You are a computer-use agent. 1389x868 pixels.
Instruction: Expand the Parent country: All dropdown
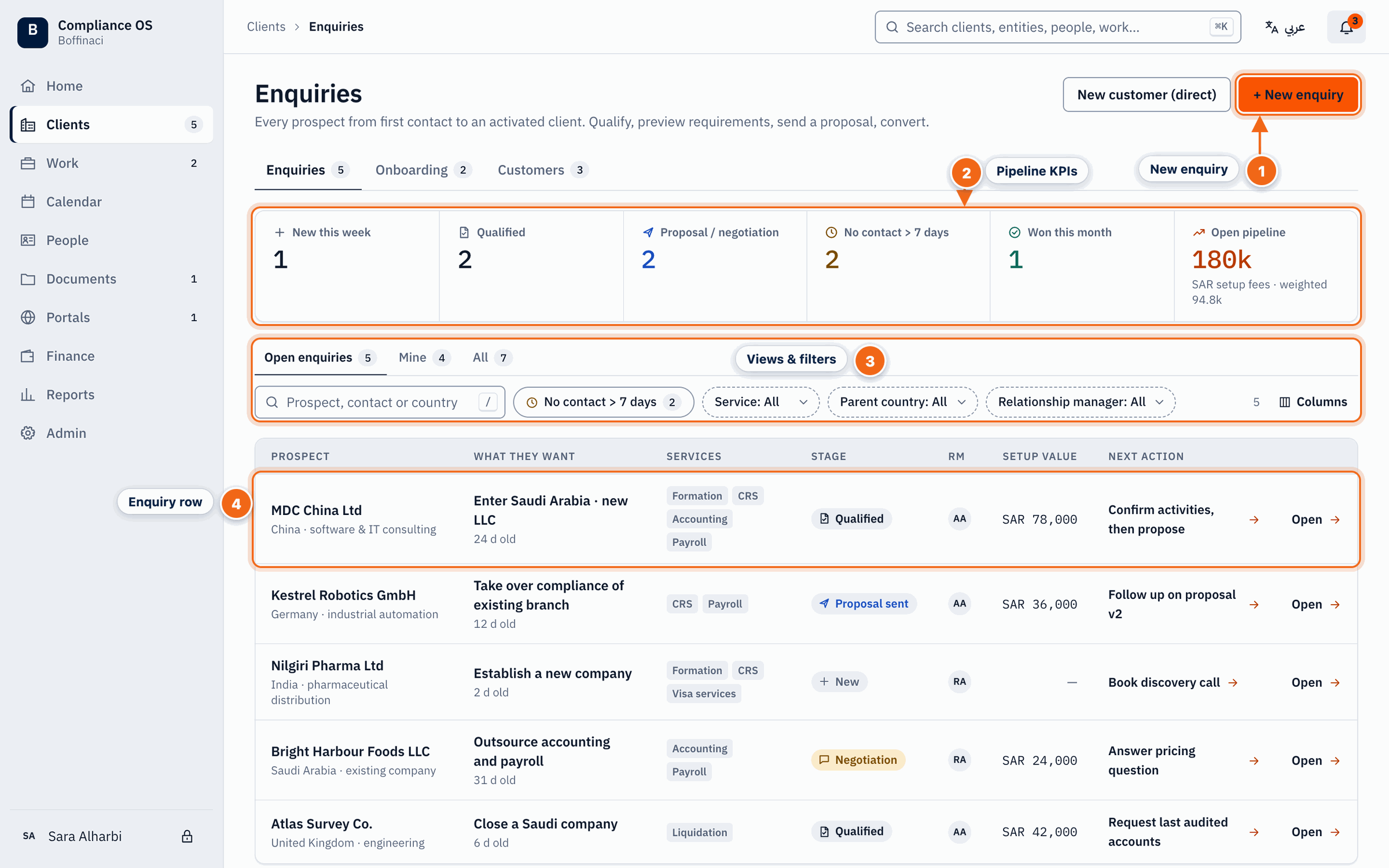902,402
